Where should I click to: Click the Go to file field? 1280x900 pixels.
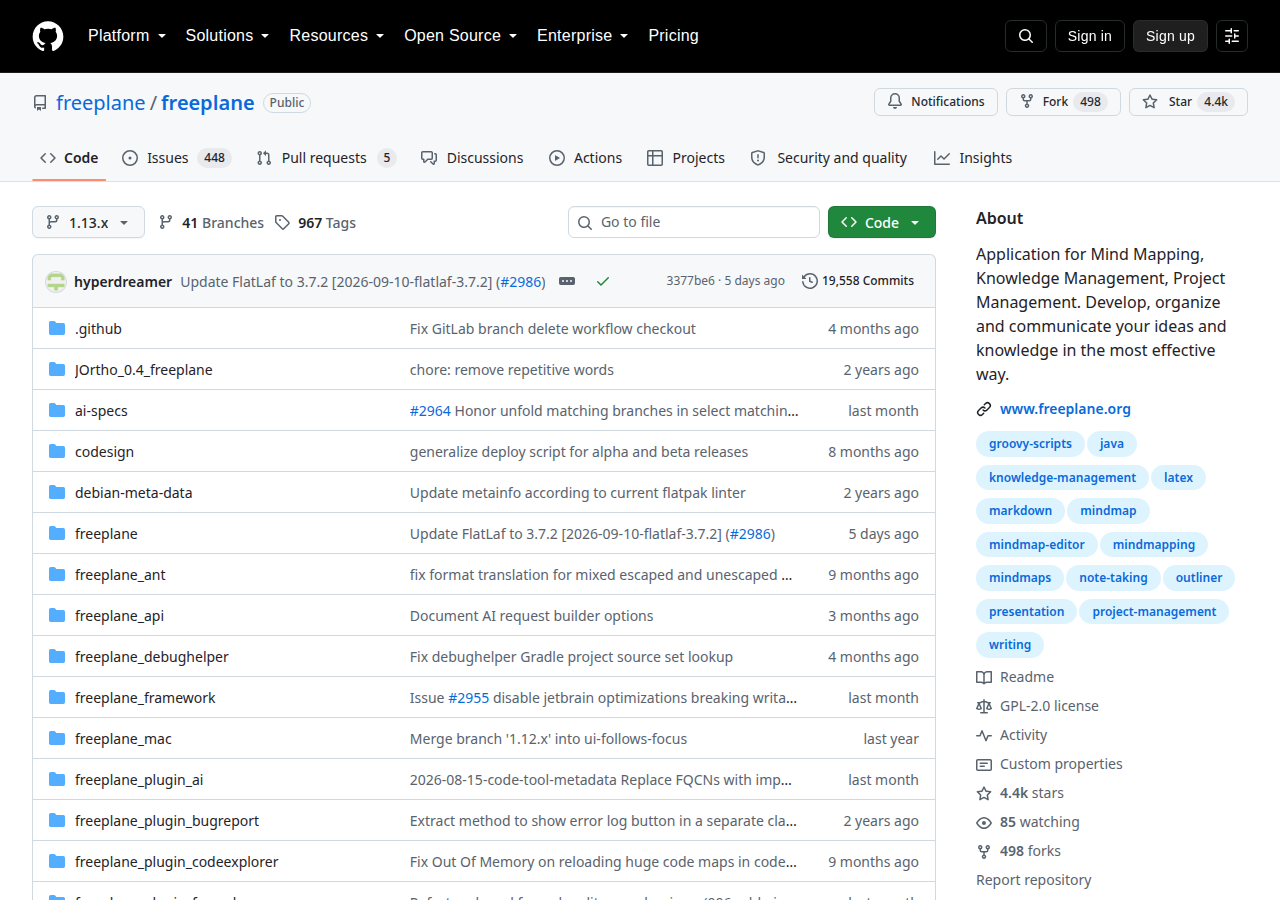(694, 222)
